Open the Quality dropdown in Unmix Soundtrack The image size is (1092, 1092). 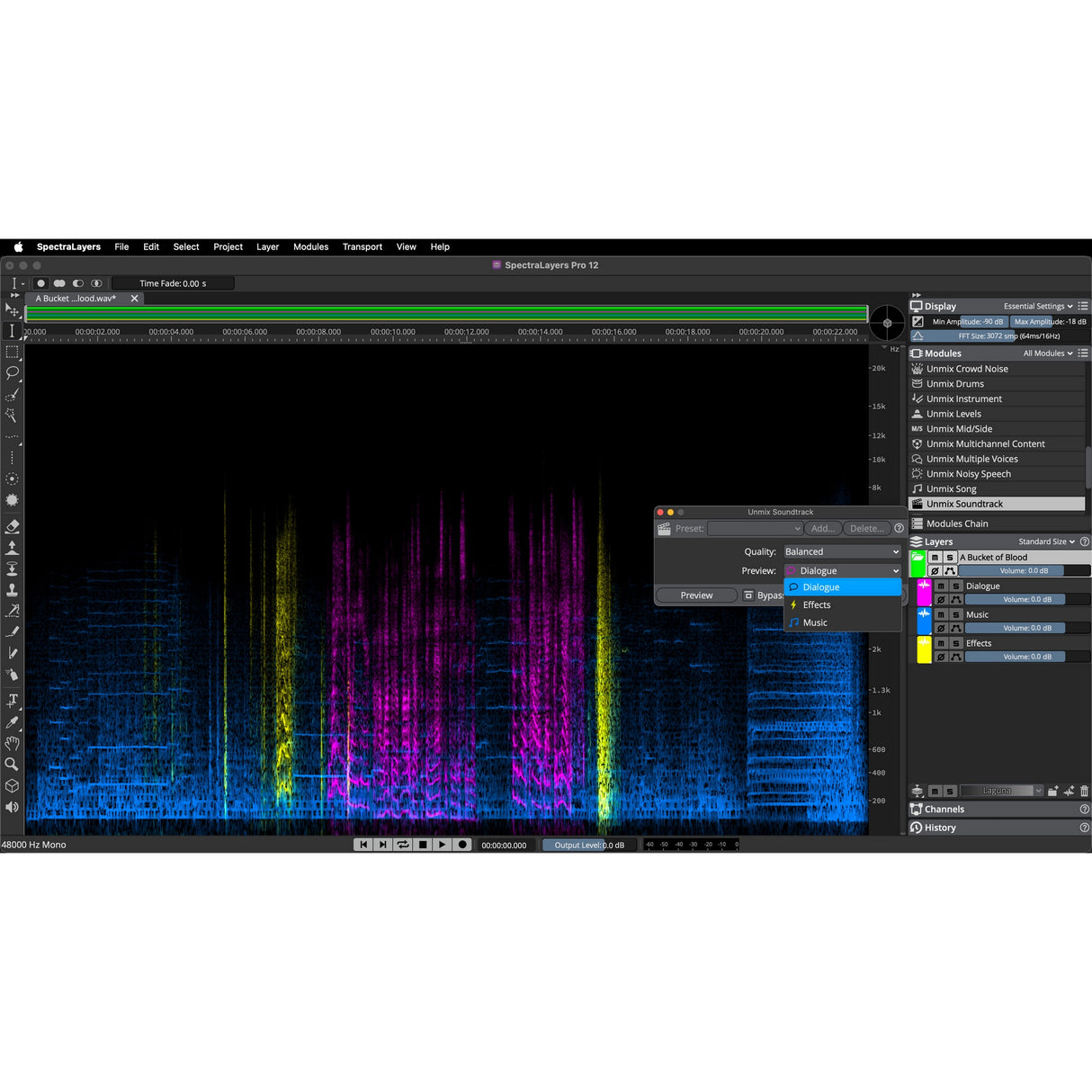point(842,551)
